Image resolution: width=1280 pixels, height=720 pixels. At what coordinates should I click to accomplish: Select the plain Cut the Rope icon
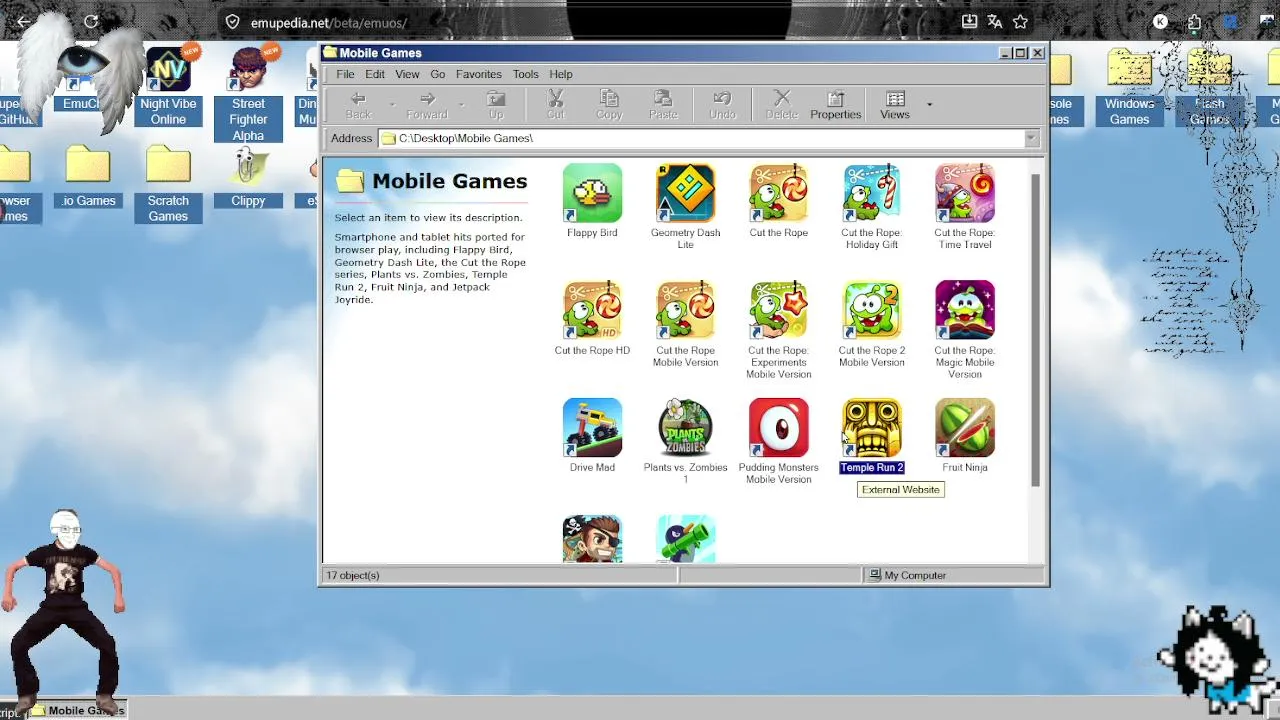[x=778, y=193]
